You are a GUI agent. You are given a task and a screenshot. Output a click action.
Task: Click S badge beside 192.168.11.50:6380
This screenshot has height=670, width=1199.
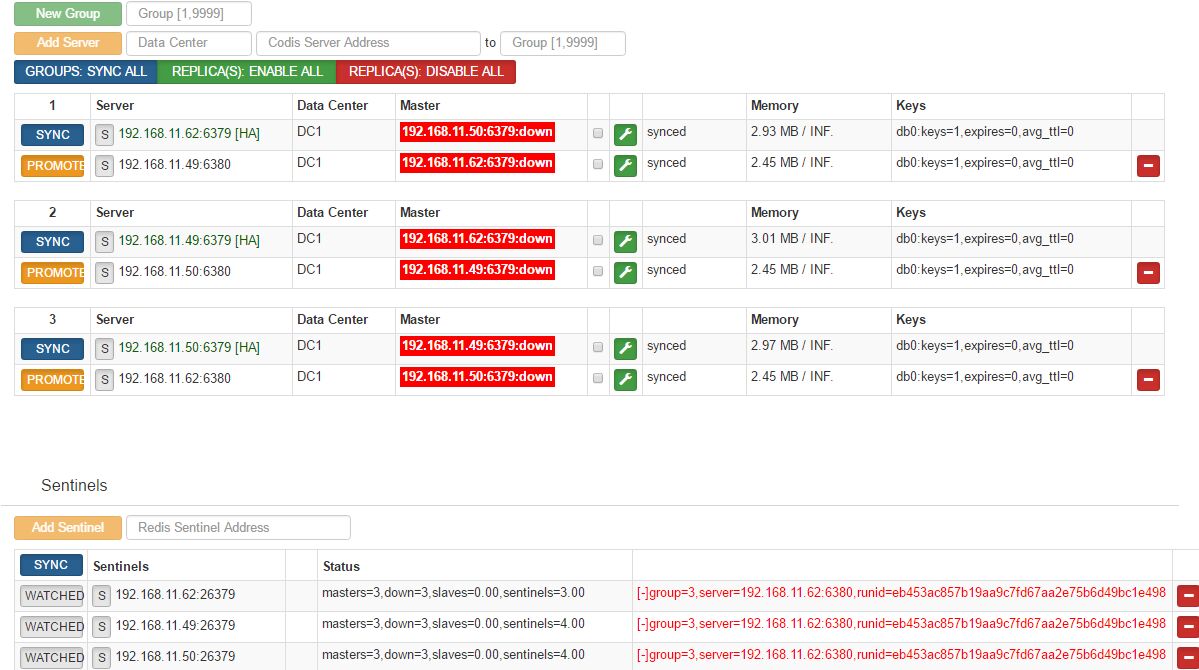(105, 272)
